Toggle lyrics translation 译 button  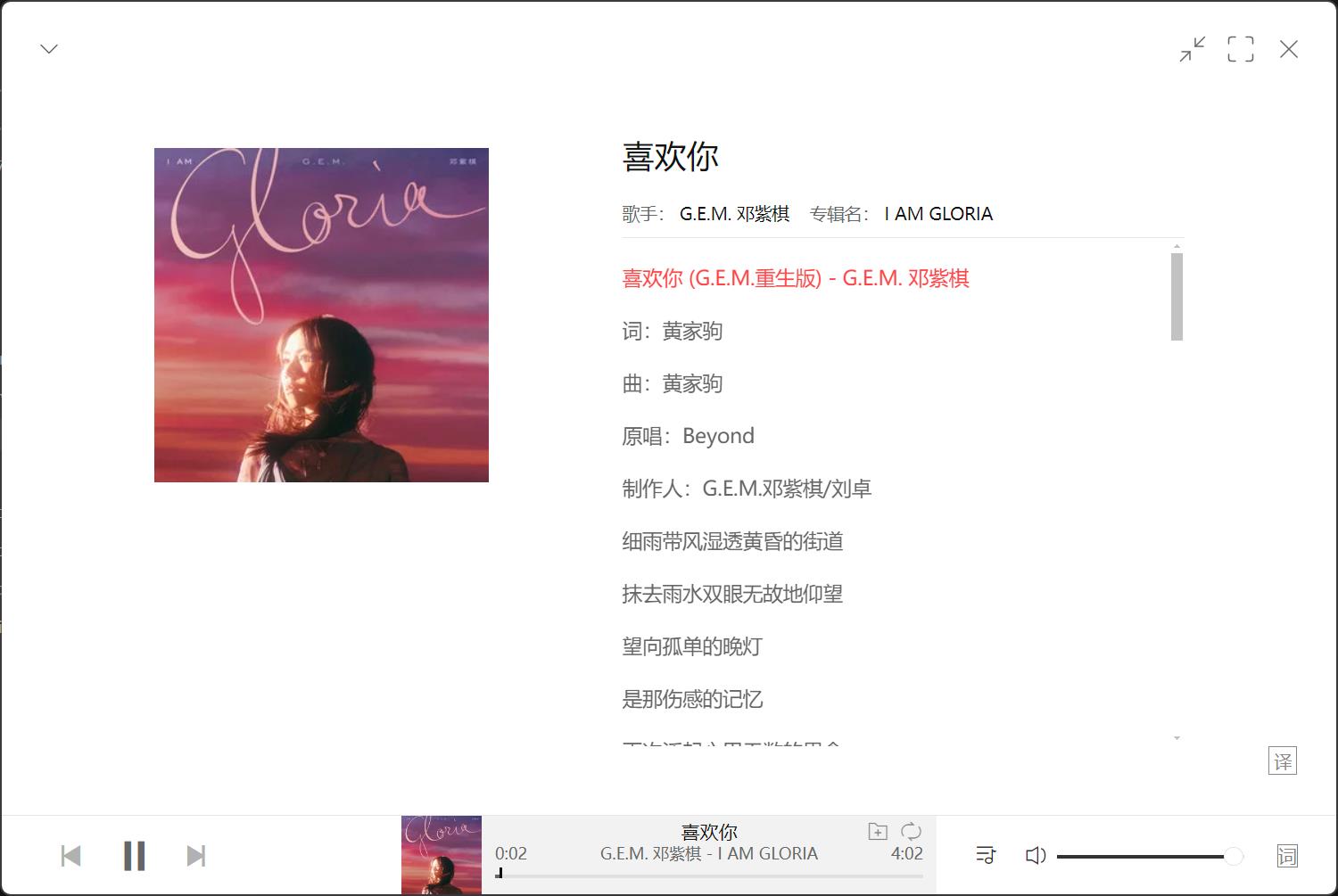(1283, 760)
